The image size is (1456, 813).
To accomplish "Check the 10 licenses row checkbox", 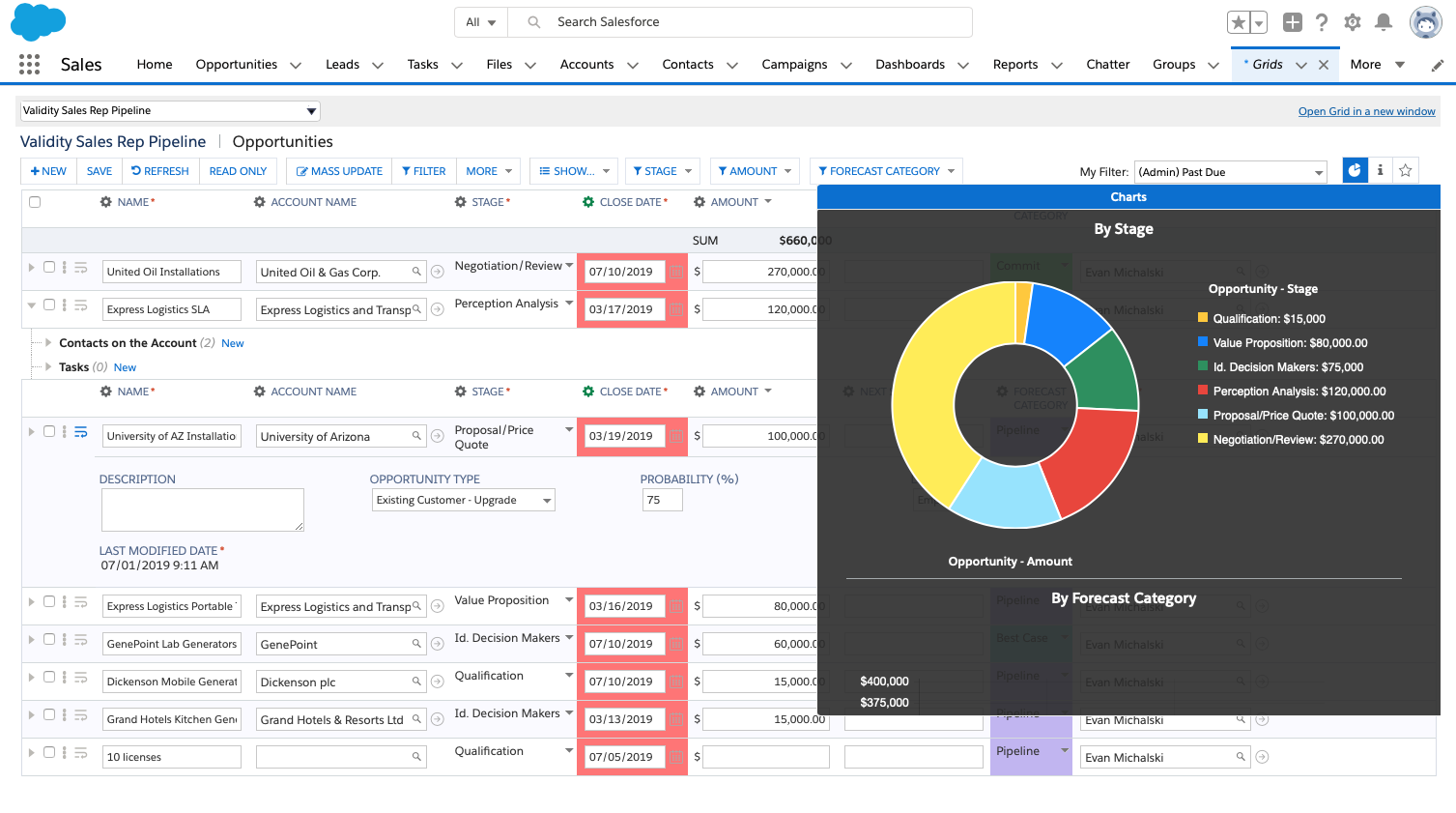I will click(x=49, y=752).
